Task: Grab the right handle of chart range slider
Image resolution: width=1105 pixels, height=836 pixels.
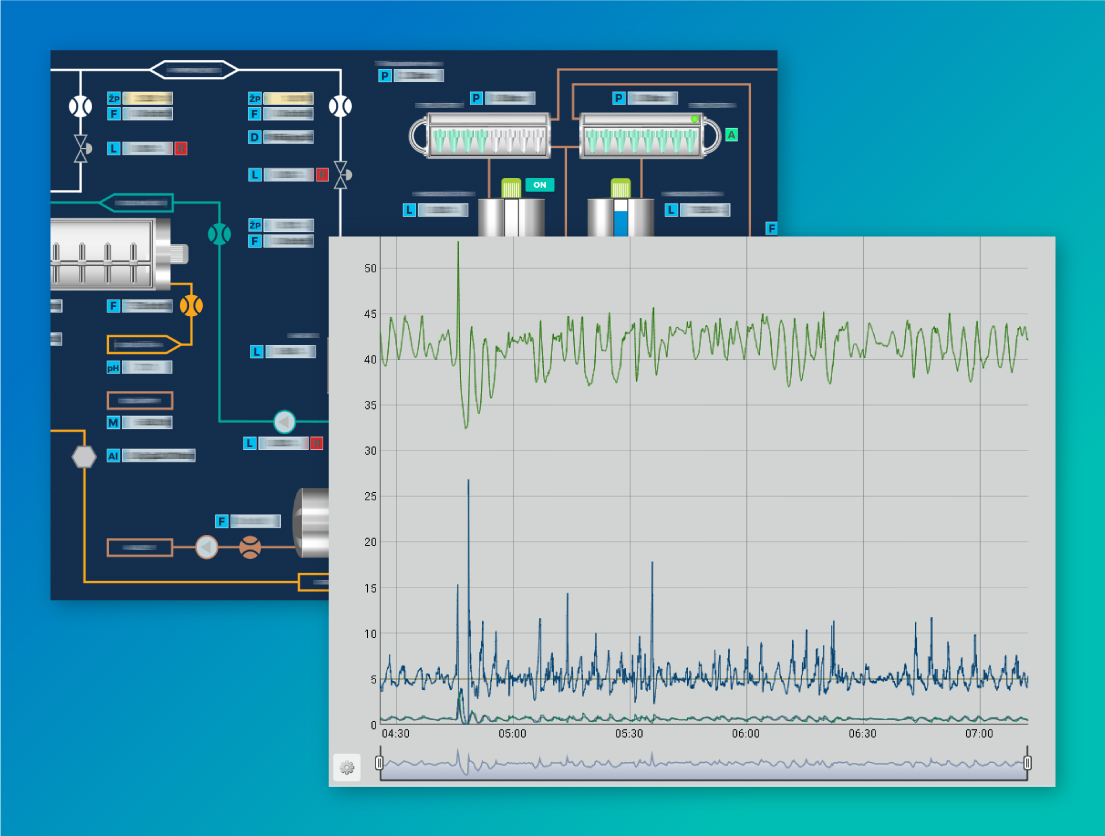Action: click(x=1027, y=764)
